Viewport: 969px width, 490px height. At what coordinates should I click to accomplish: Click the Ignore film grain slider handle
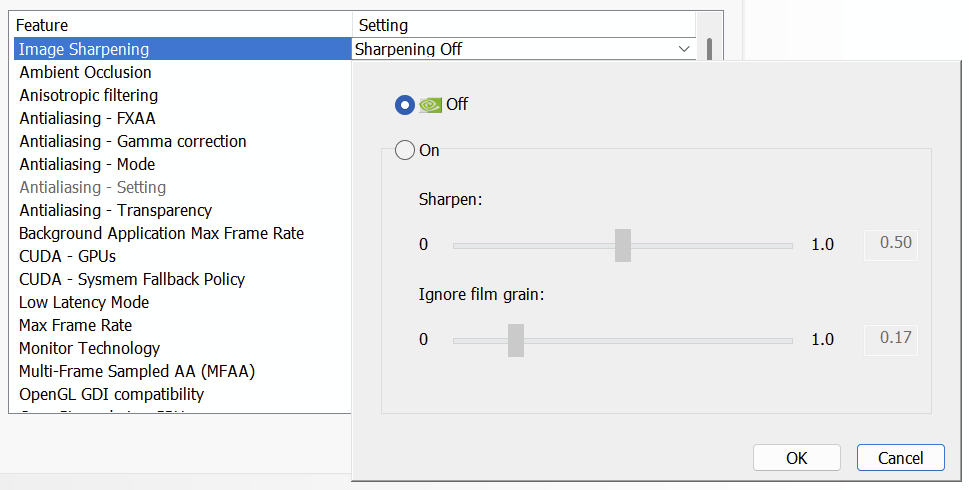pyautogui.click(x=516, y=340)
